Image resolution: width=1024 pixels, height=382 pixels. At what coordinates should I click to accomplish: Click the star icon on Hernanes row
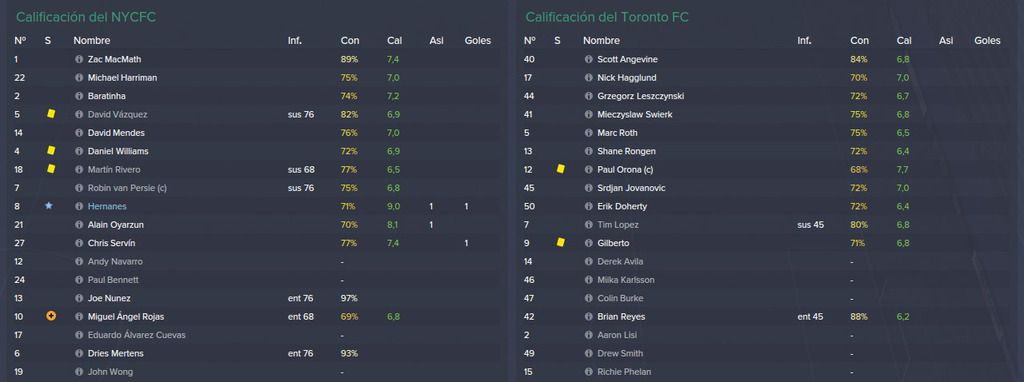(x=48, y=206)
